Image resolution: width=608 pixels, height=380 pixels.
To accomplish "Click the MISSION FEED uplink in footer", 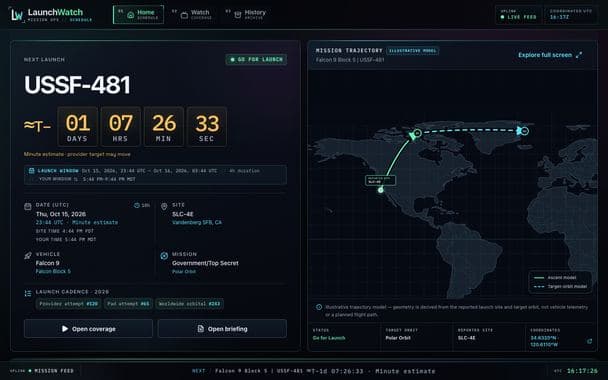I will click(41, 371).
